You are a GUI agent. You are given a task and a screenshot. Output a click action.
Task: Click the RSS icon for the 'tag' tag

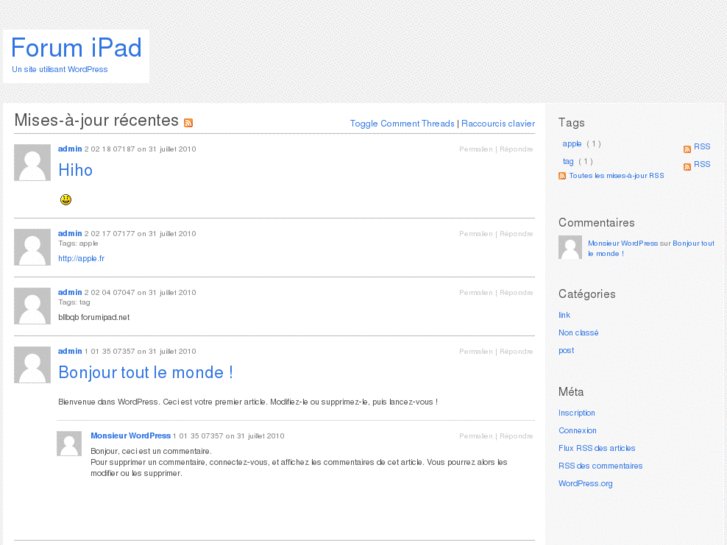(x=687, y=167)
